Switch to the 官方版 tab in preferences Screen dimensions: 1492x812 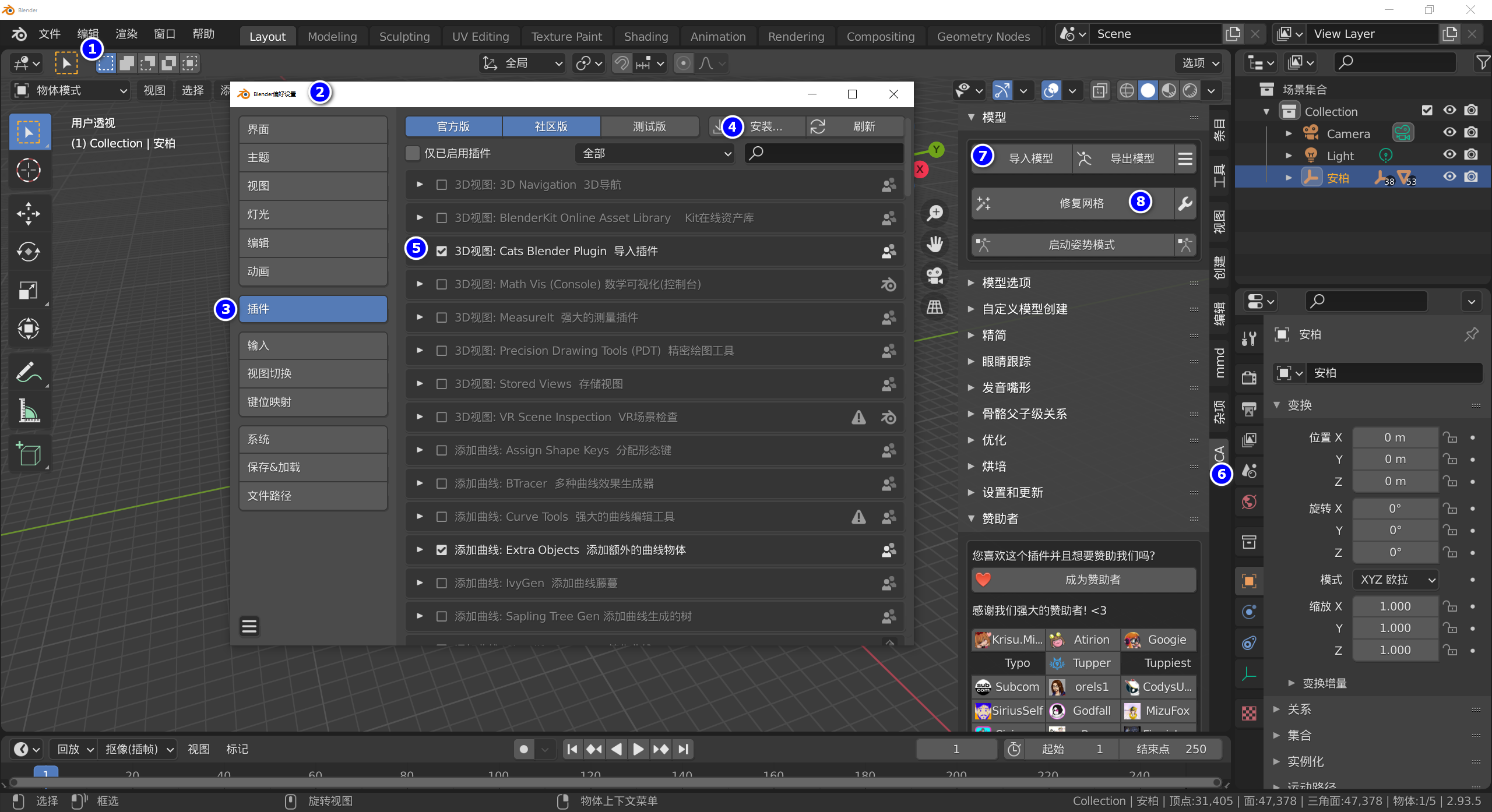(x=454, y=125)
